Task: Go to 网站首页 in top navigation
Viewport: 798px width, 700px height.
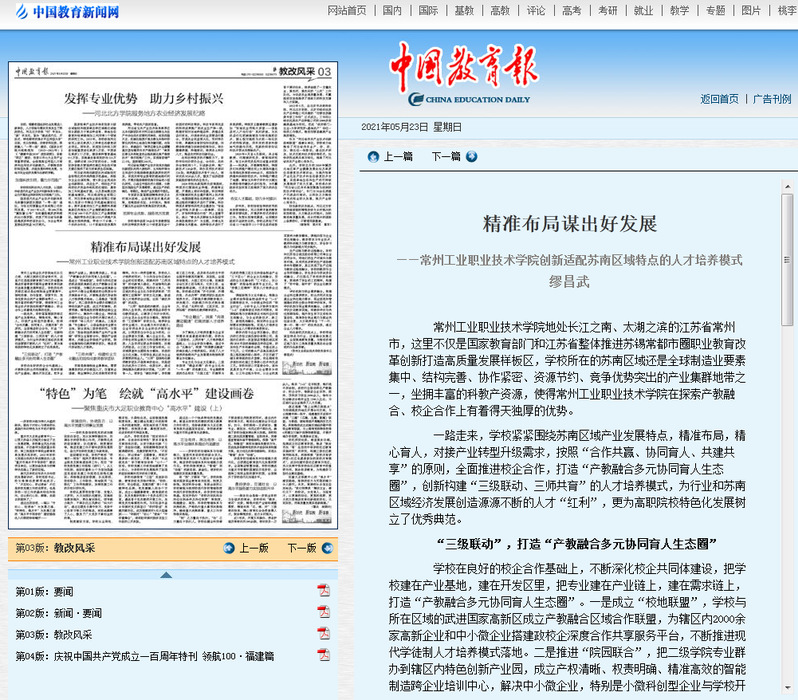Action: 347,11
